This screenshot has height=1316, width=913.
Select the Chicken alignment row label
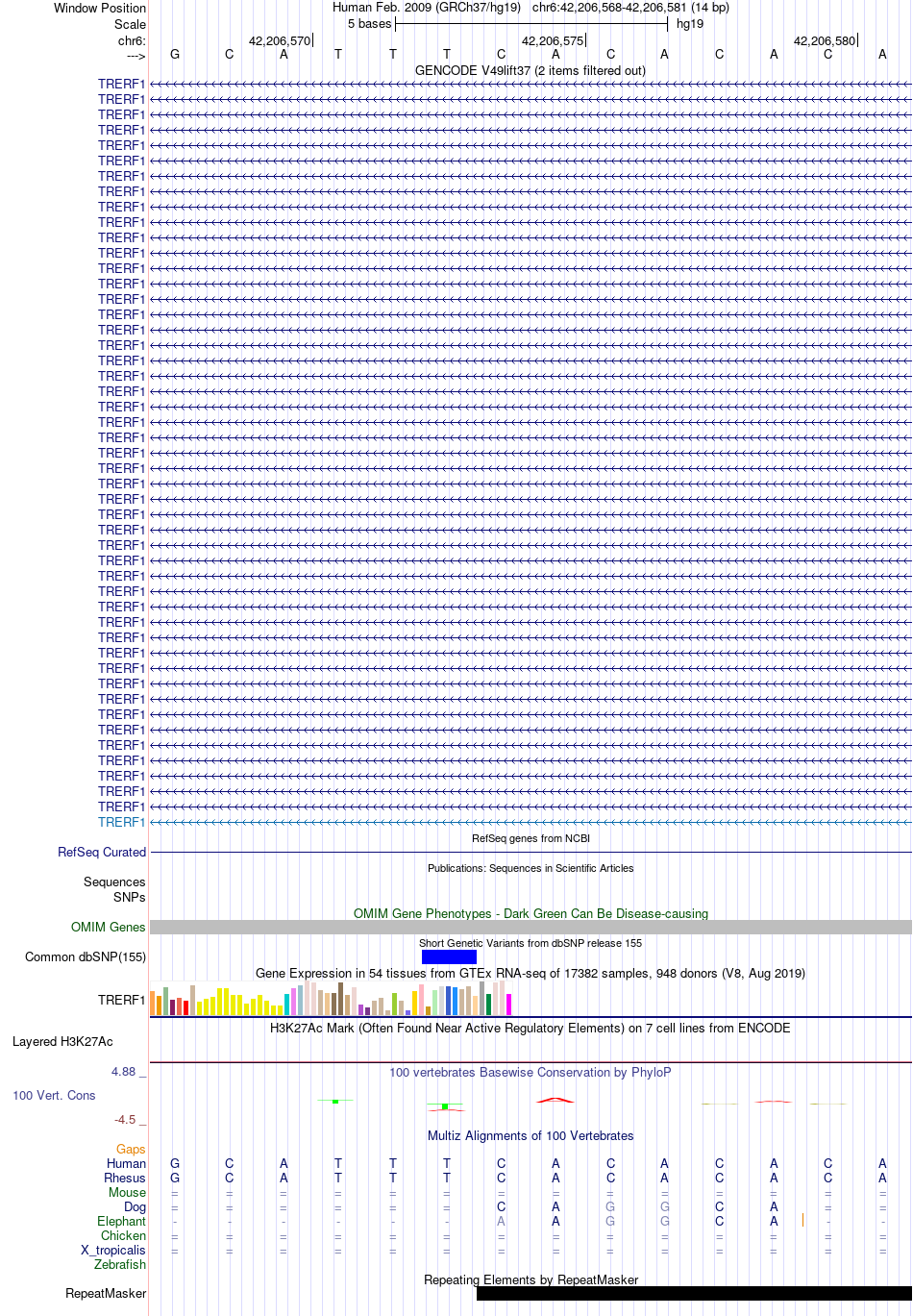click(x=124, y=1235)
